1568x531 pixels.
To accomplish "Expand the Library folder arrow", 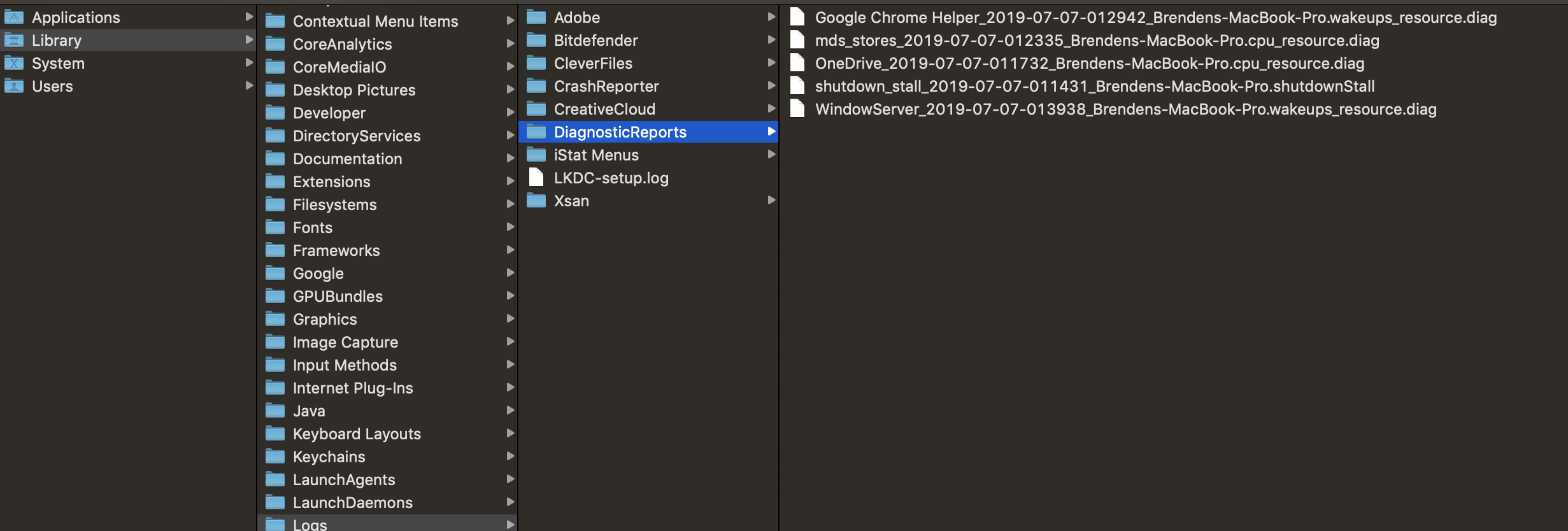I will click(x=249, y=40).
